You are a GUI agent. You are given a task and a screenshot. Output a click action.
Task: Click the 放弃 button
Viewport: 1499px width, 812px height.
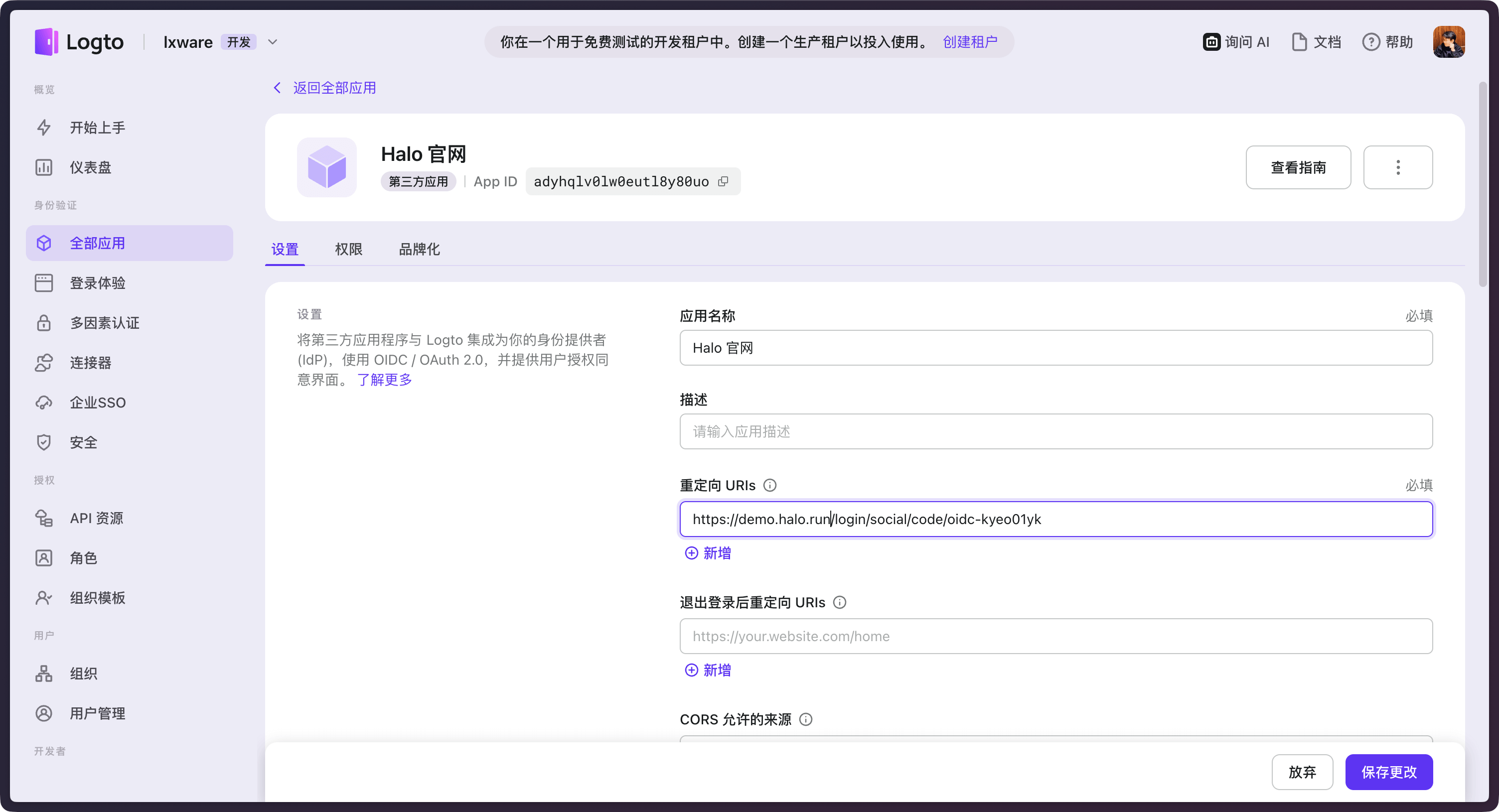pyautogui.click(x=1302, y=773)
